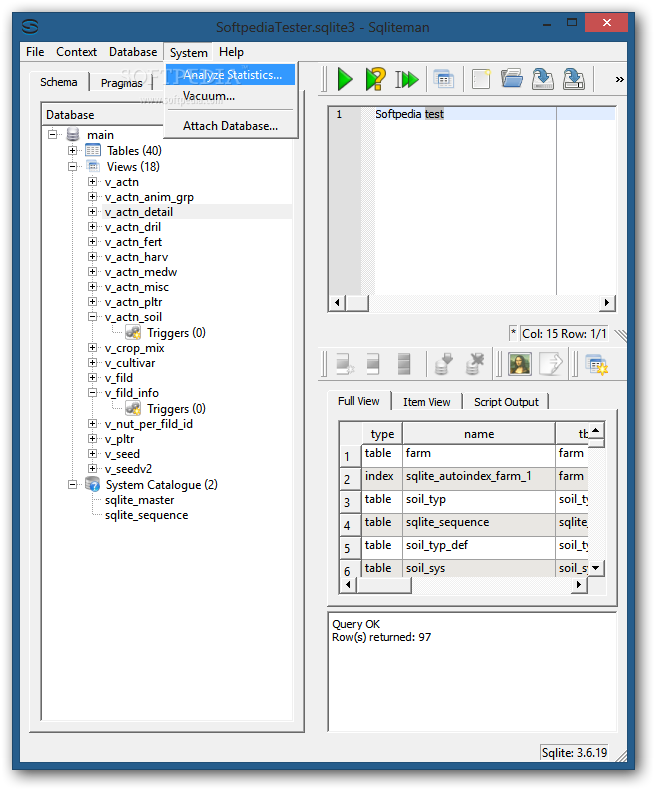
Task: Click the System Catalogue icon
Action: point(93,484)
